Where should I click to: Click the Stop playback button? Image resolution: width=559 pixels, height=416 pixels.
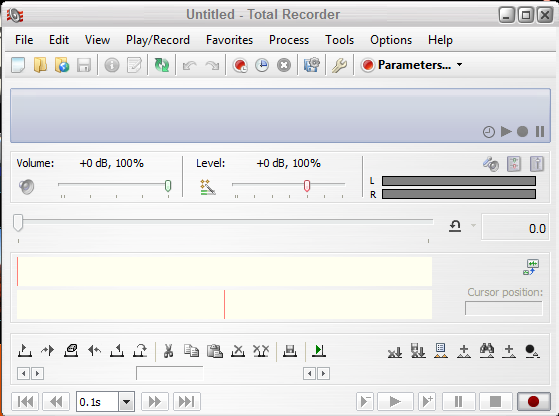click(x=496, y=402)
